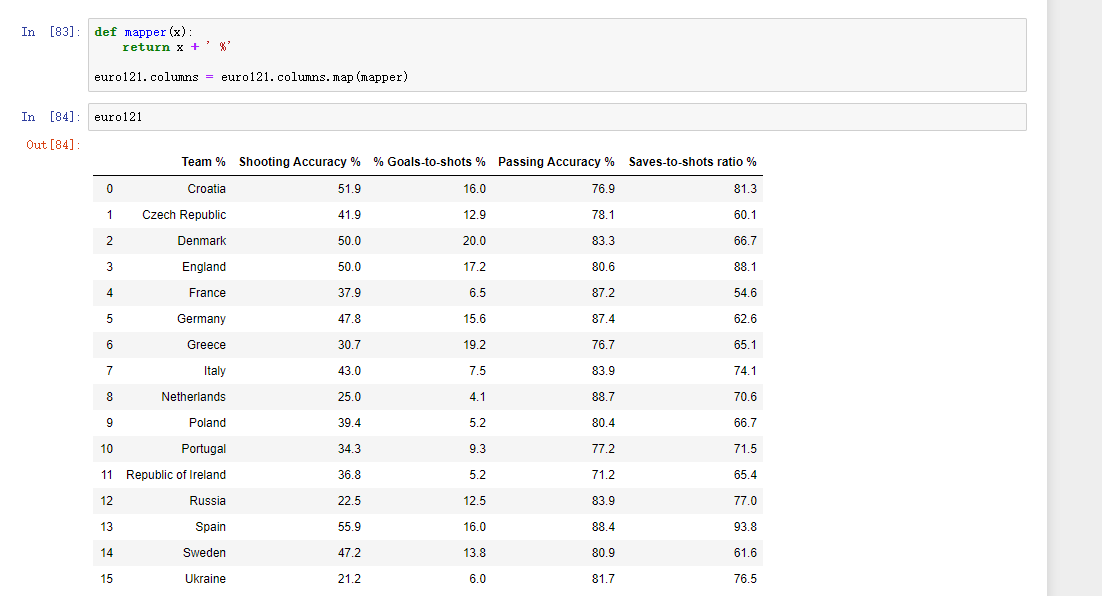Select the Czech Republic team cell

click(184, 215)
